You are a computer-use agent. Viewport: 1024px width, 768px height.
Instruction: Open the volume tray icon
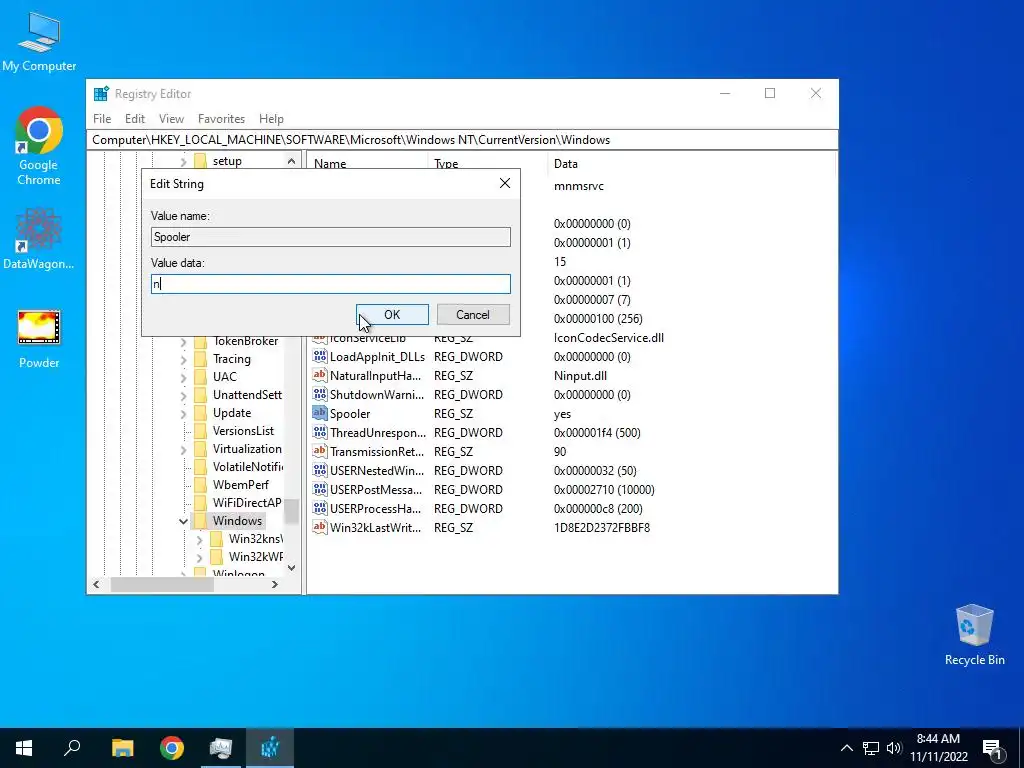[x=894, y=748]
